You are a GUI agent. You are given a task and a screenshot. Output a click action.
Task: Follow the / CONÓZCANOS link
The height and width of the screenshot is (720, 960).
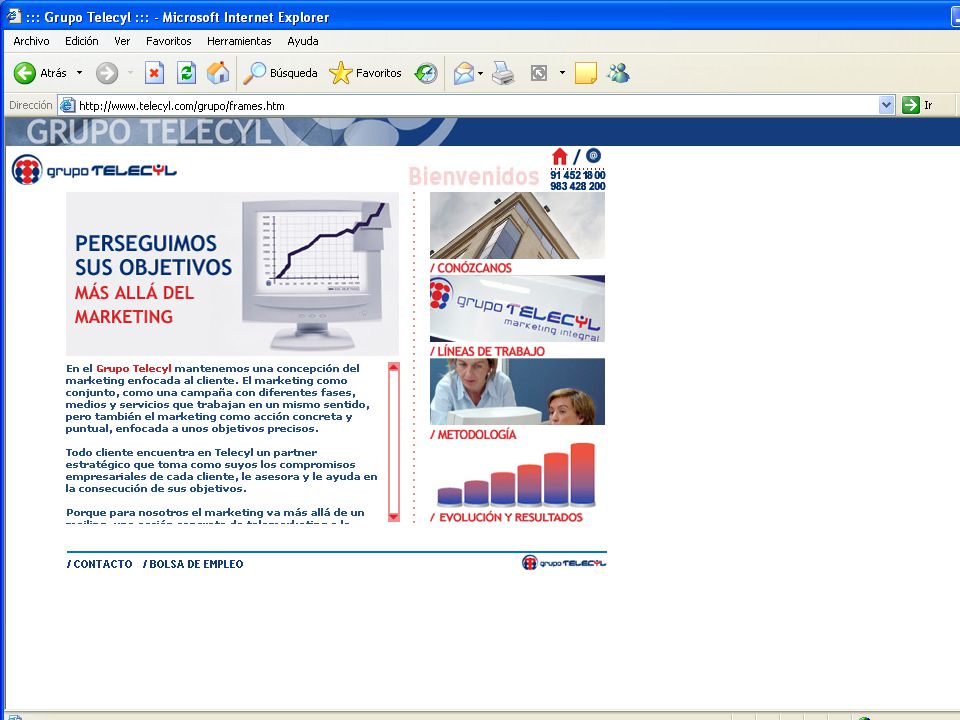[x=471, y=268]
